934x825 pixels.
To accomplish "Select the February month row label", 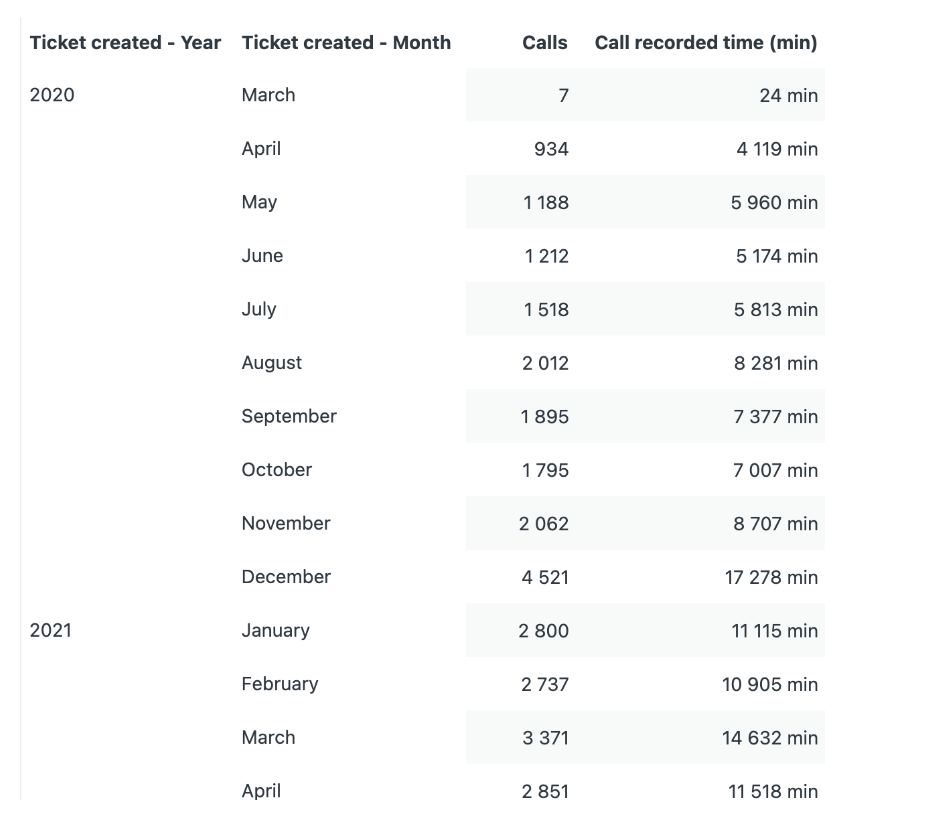I will point(279,684).
